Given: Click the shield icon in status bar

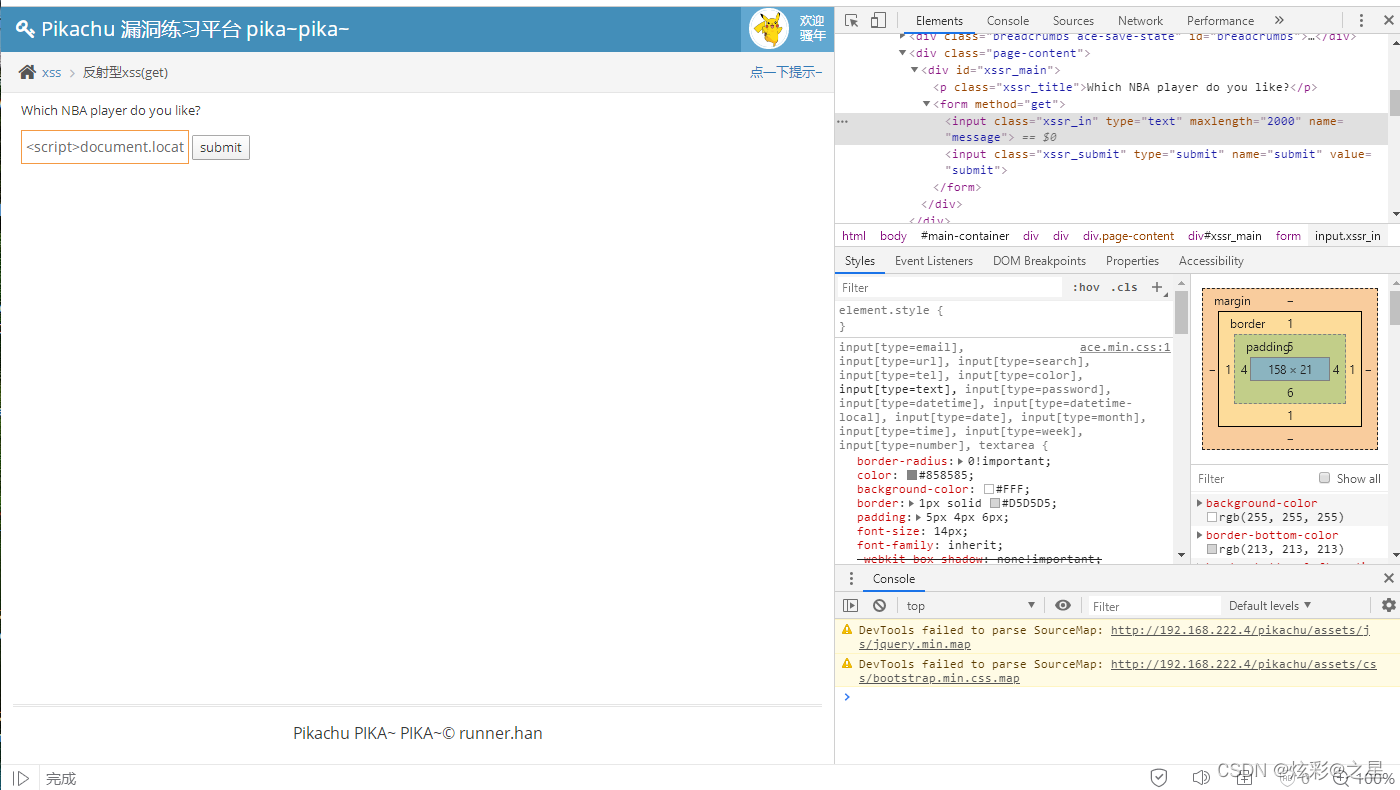Looking at the screenshot, I should tap(1159, 778).
